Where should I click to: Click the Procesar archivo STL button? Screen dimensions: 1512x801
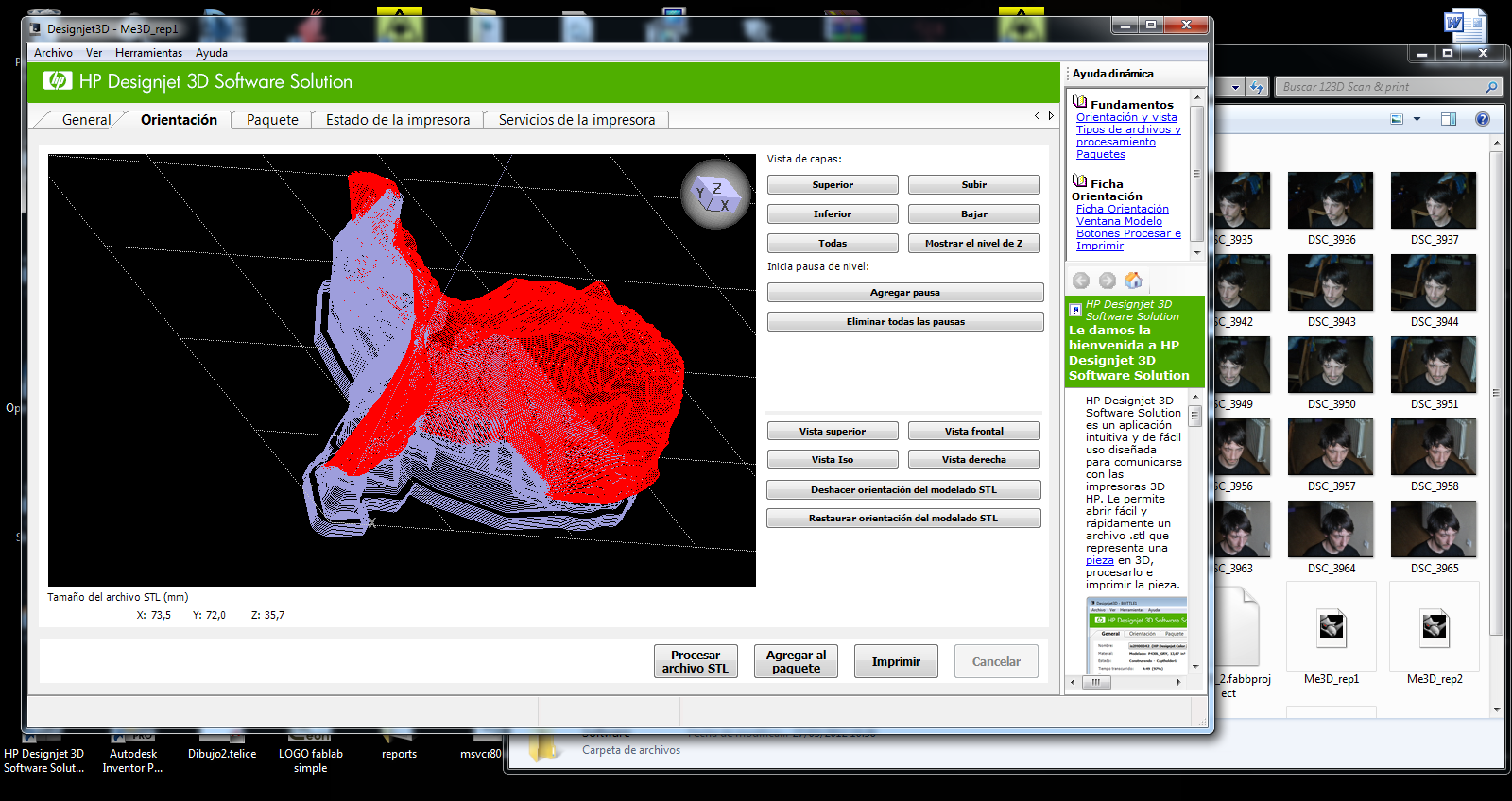(696, 661)
